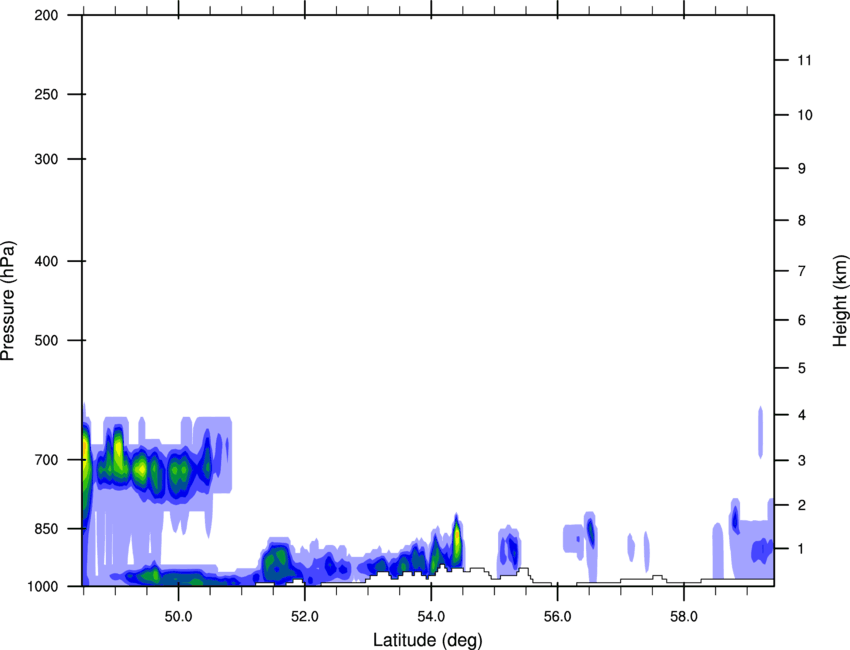Click the 1000 pressure tick label
This screenshot has width=850, height=650.
[42, 586]
